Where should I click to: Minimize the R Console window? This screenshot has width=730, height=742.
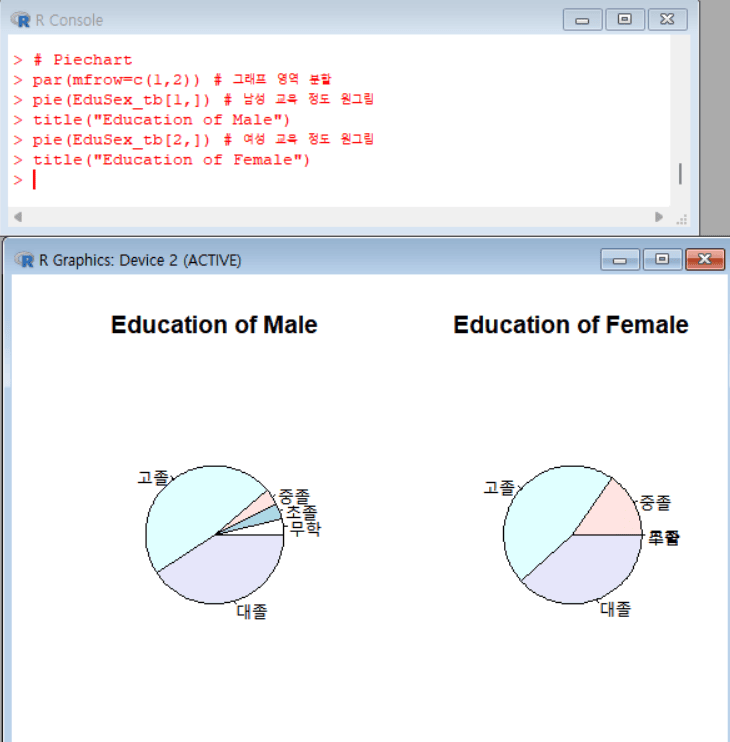click(583, 20)
